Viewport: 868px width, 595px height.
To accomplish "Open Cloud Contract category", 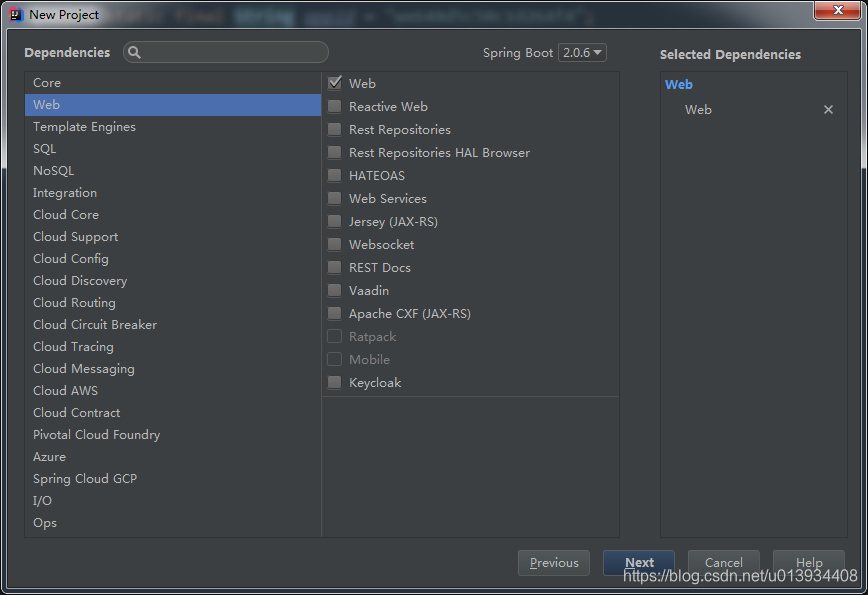I will pyautogui.click(x=173, y=412).
